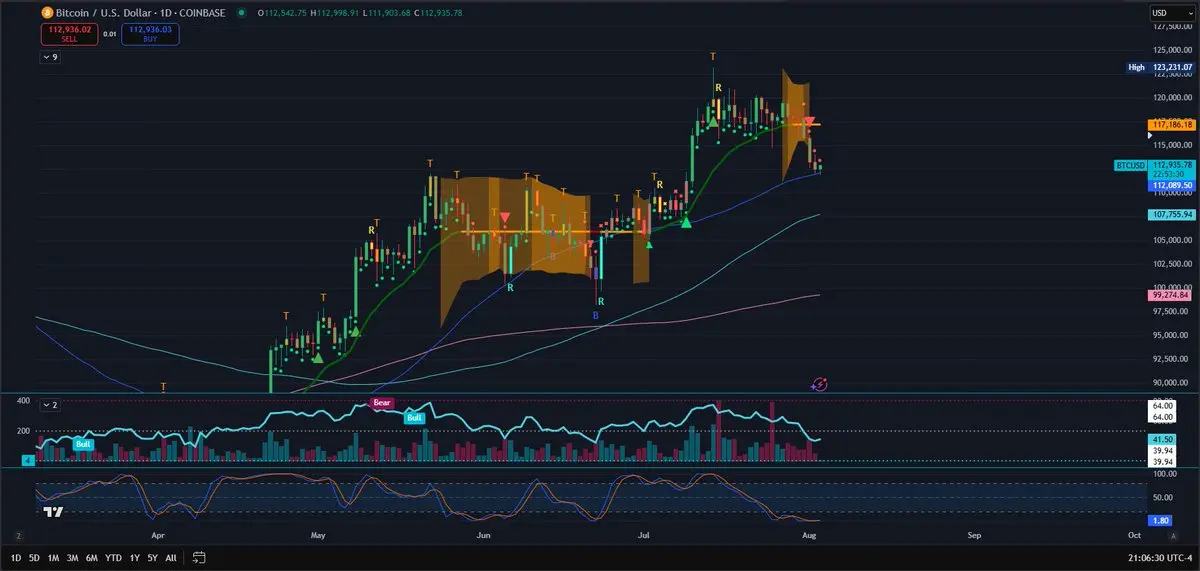Select the 1Y time range

coord(134,557)
